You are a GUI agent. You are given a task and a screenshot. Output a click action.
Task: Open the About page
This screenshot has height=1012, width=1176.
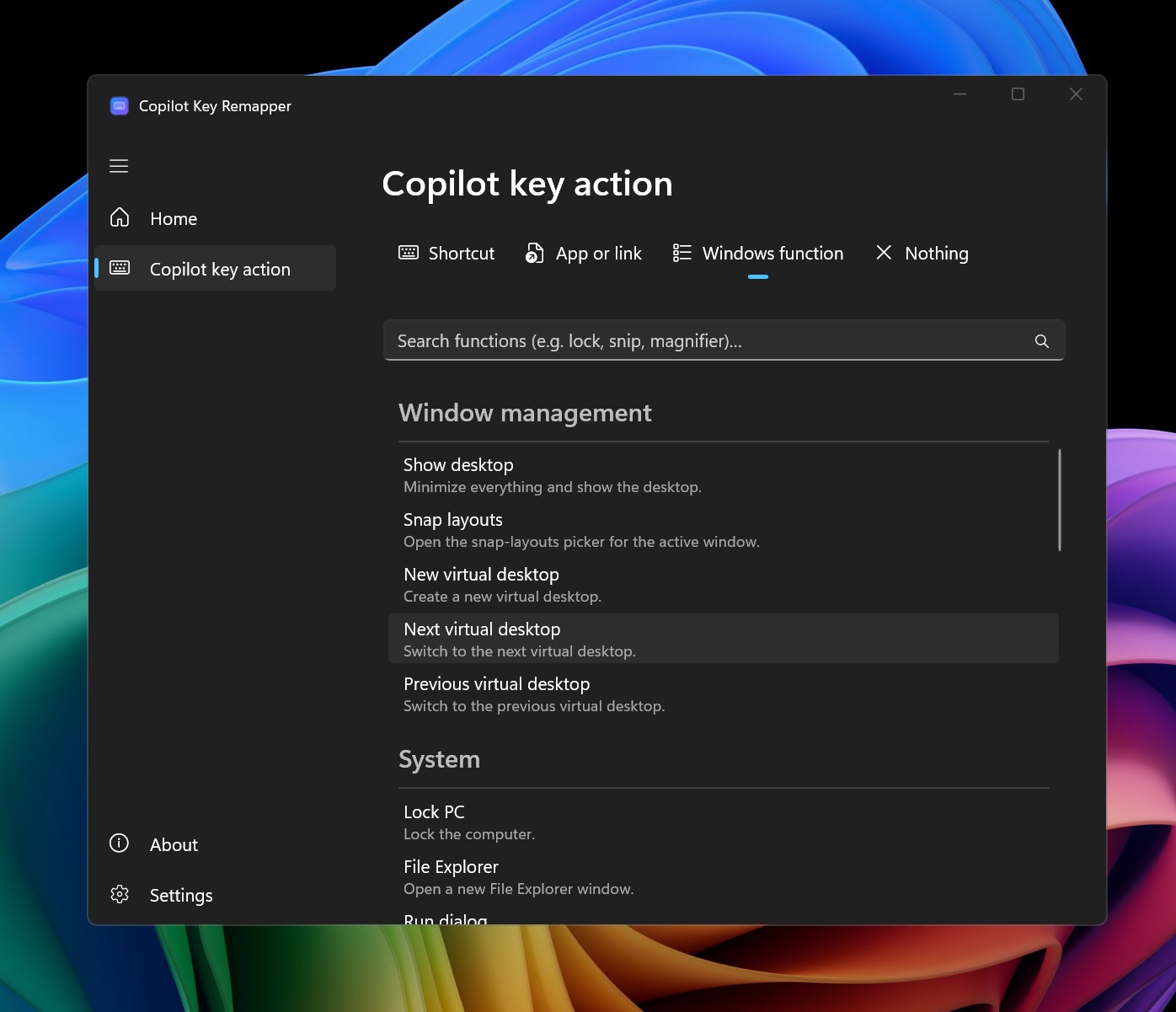(x=216, y=844)
